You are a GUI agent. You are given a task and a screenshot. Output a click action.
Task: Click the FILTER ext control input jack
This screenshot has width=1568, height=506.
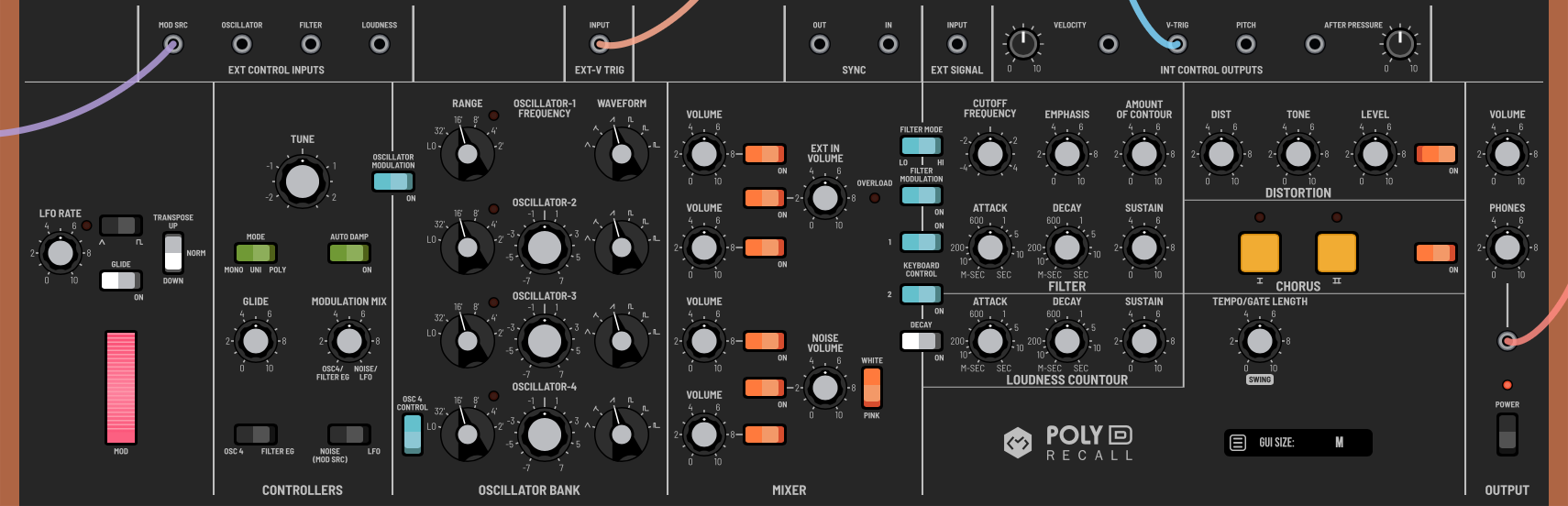pyautogui.click(x=311, y=43)
